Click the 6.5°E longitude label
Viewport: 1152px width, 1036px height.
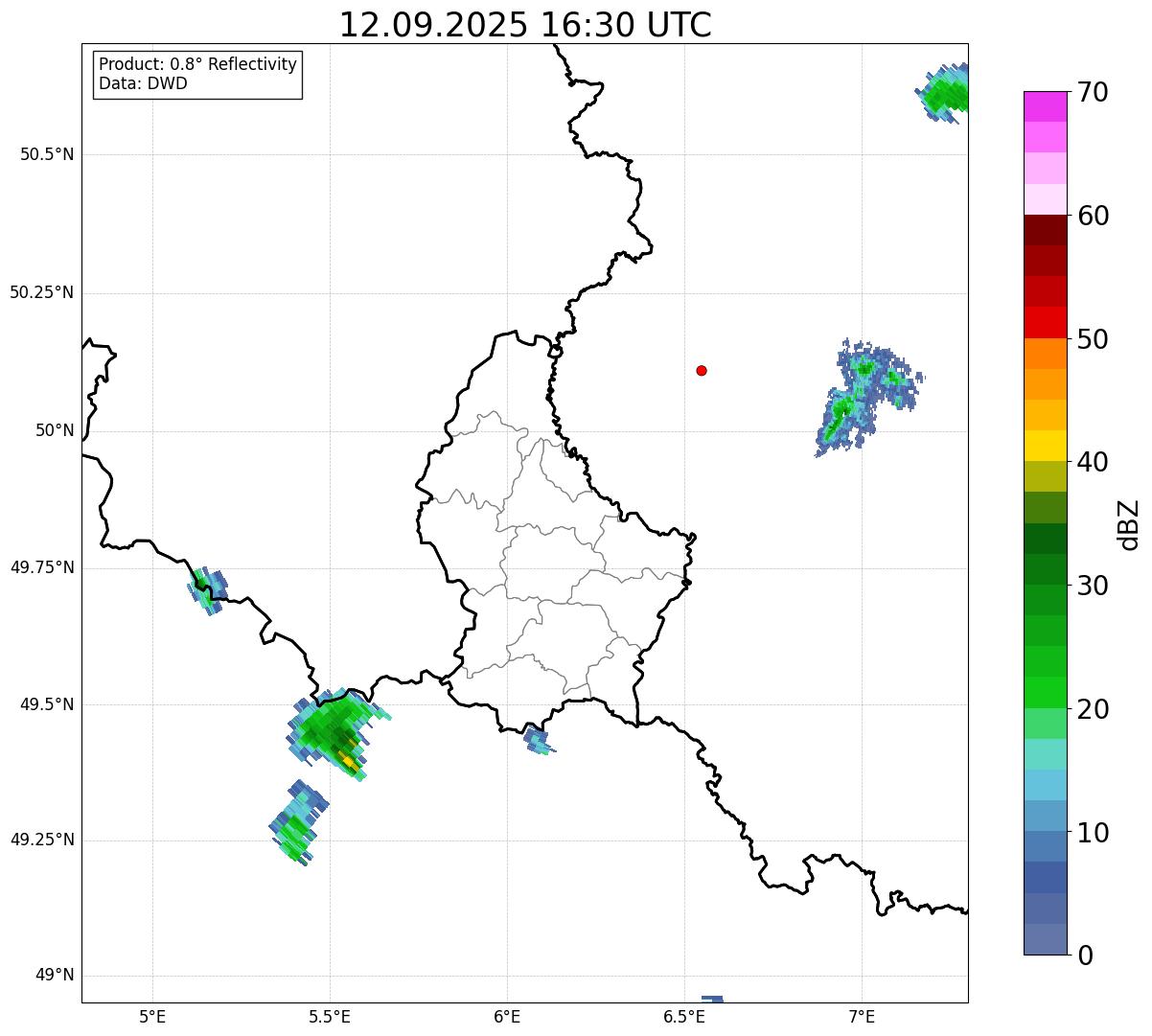(x=684, y=1016)
